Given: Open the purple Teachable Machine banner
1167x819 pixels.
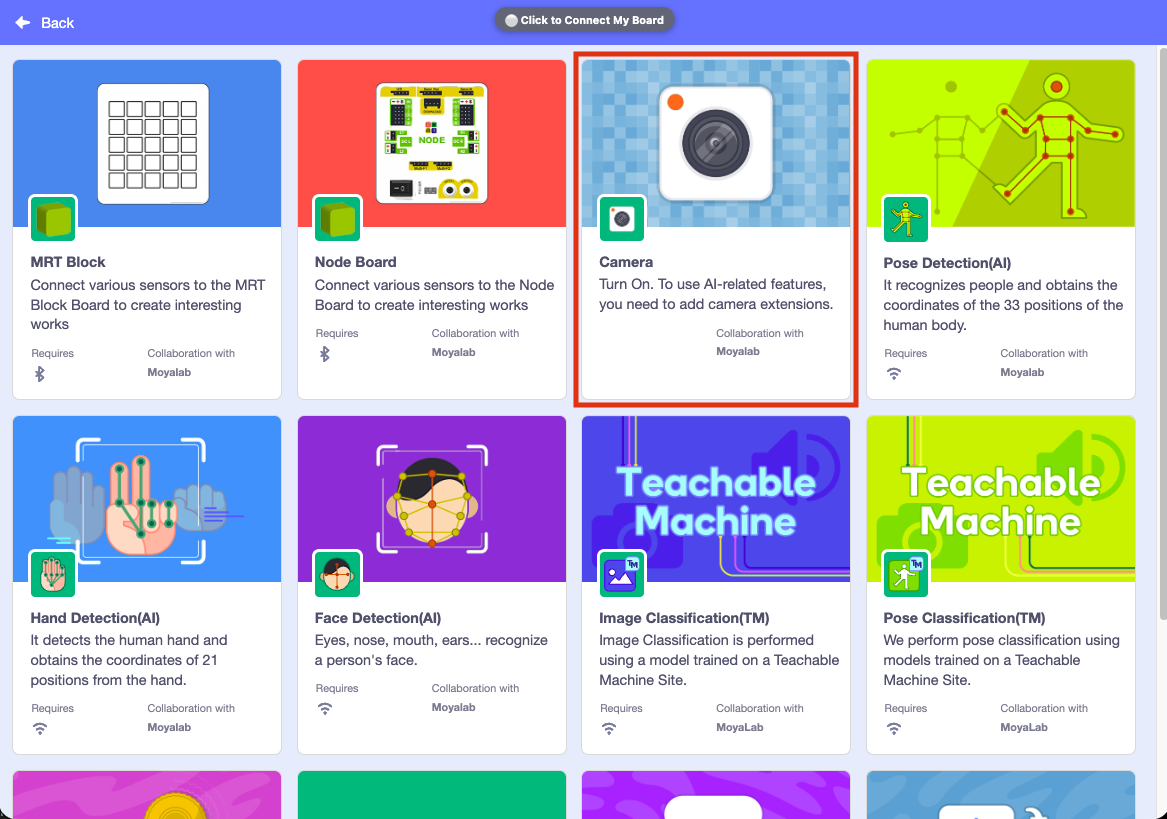Looking at the screenshot, I should 716,499.
